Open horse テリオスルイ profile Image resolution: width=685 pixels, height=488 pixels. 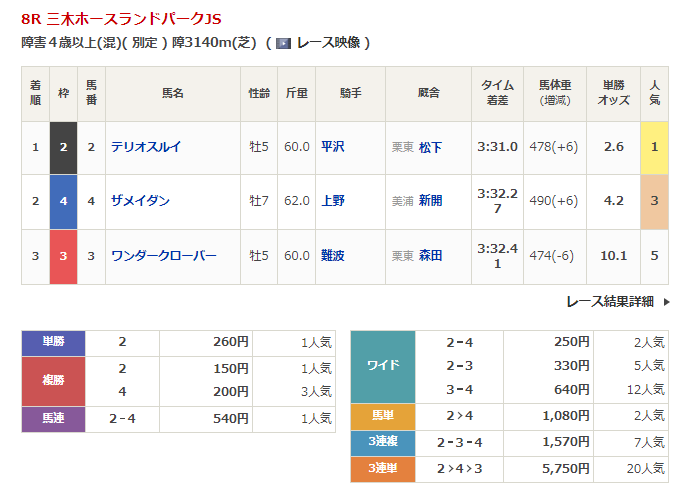(146, 147)
